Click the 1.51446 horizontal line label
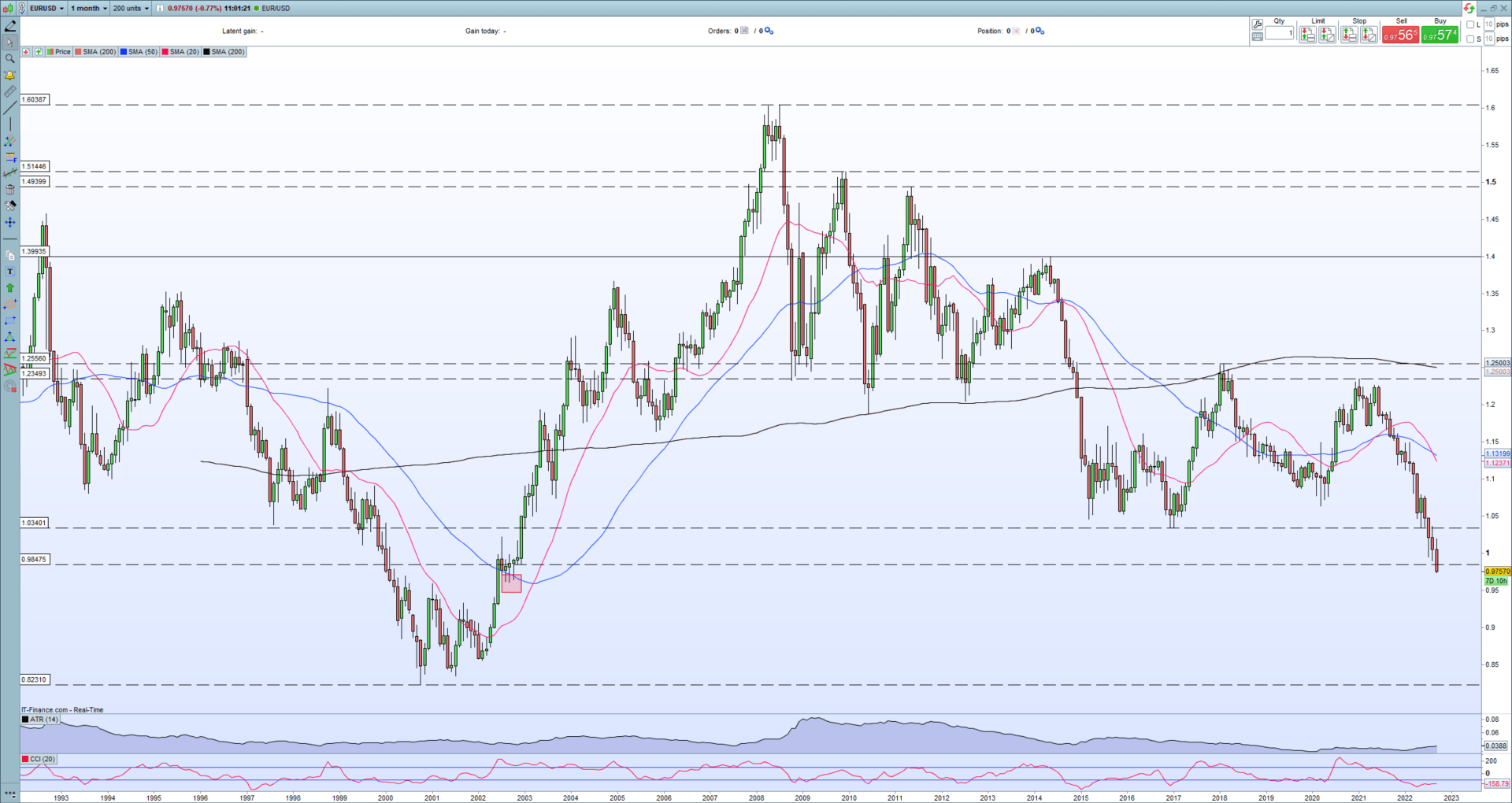The image size is (1512, 803). [x=35, y=167]
